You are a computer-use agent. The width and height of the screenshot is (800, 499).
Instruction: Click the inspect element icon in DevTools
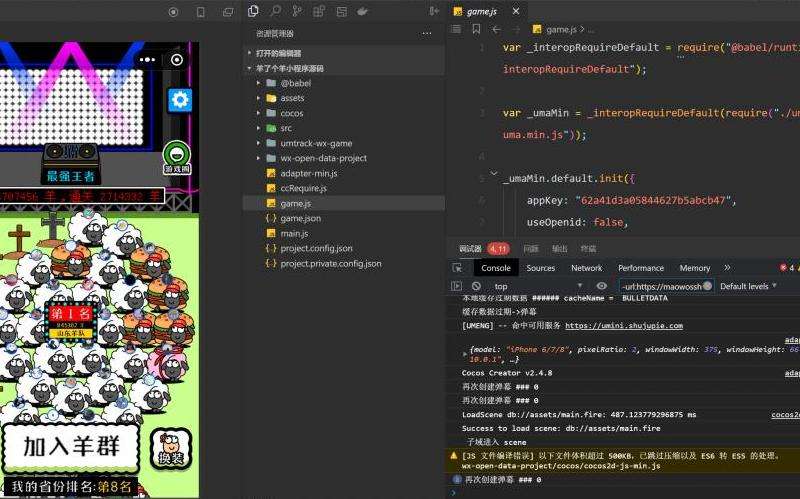tap(457, 268)
